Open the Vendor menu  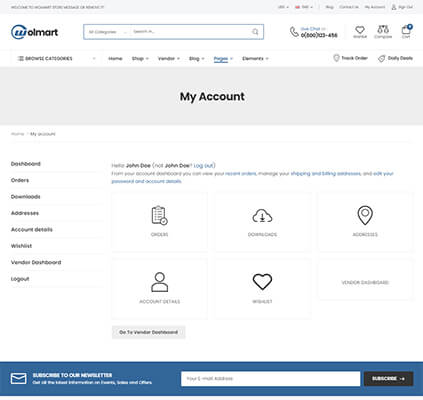pos(169,59)
